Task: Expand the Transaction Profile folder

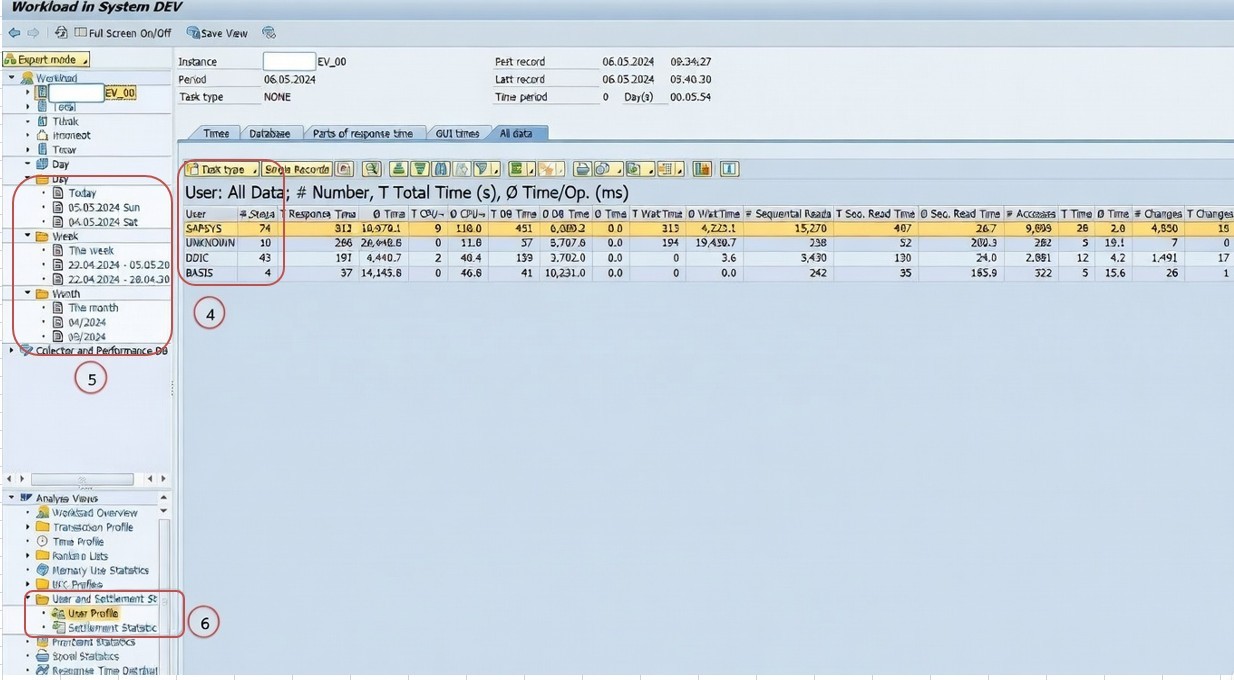Action: (29, 527)
